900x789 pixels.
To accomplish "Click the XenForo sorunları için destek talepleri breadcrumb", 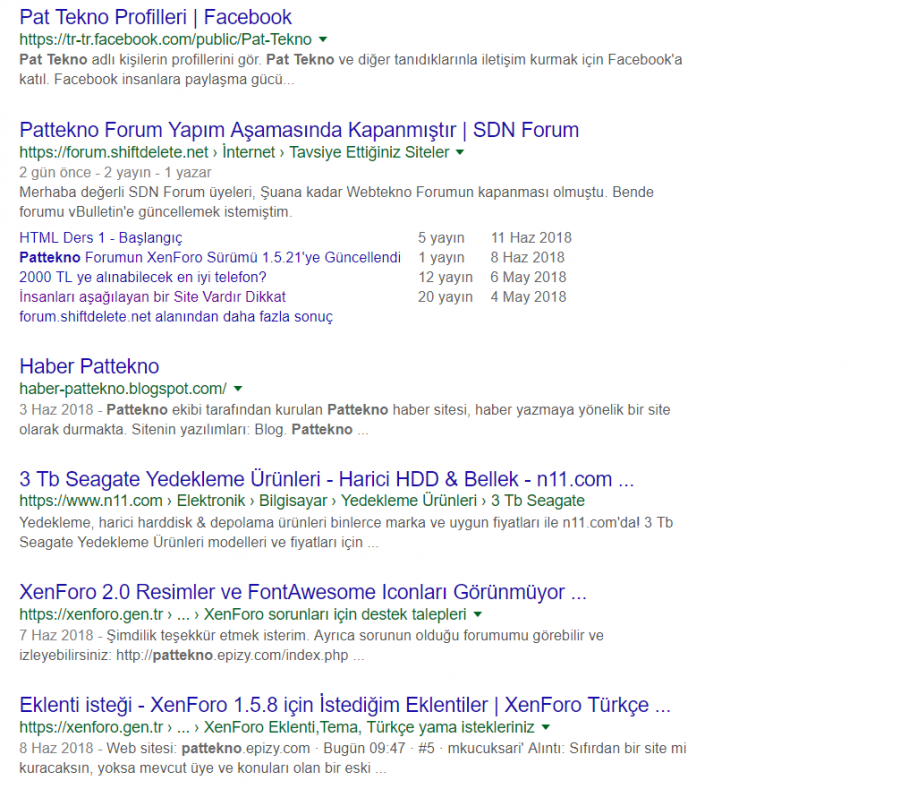I will pyautogui.click(x=335, y=615).
